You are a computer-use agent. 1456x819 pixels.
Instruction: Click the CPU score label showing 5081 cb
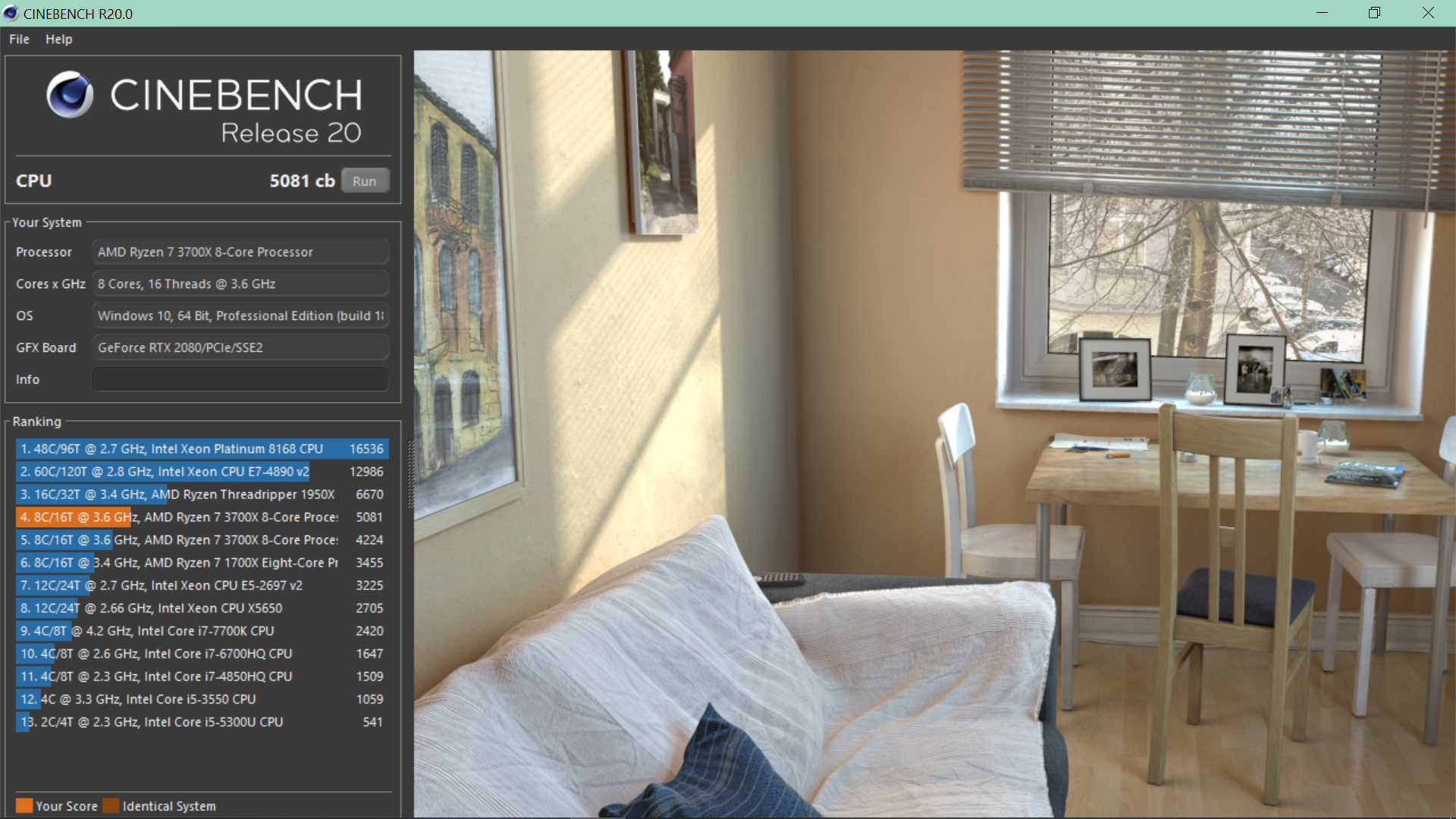[301, 180]
